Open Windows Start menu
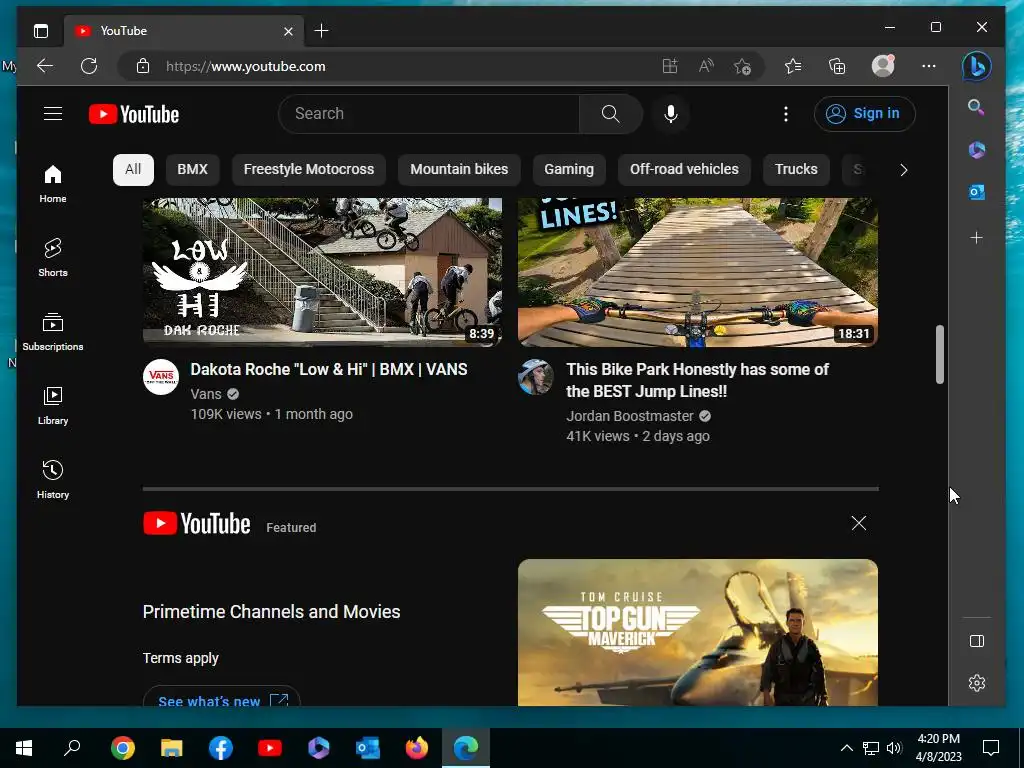This screenshot has width=1024, height=768. [x=24, y=748]
